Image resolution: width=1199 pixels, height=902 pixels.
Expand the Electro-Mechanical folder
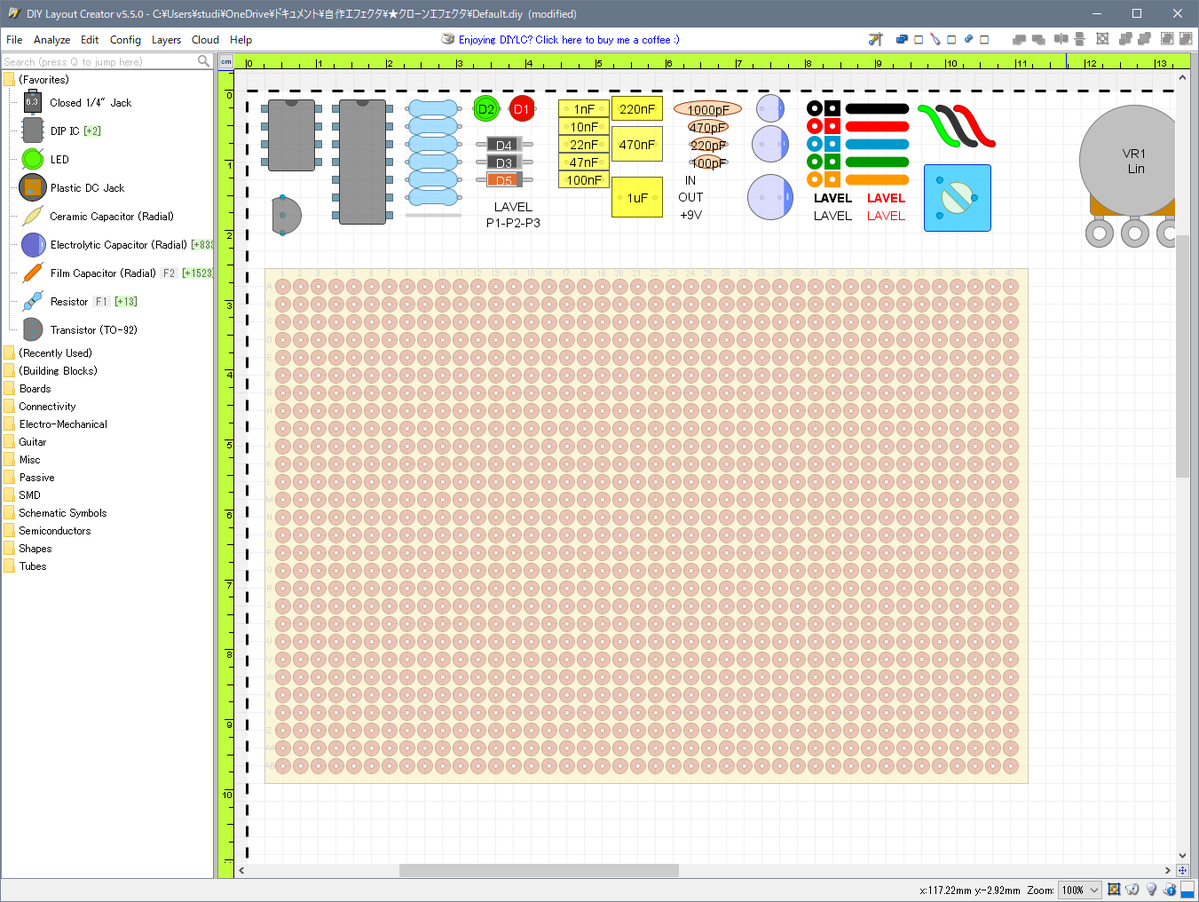point(55,424)
